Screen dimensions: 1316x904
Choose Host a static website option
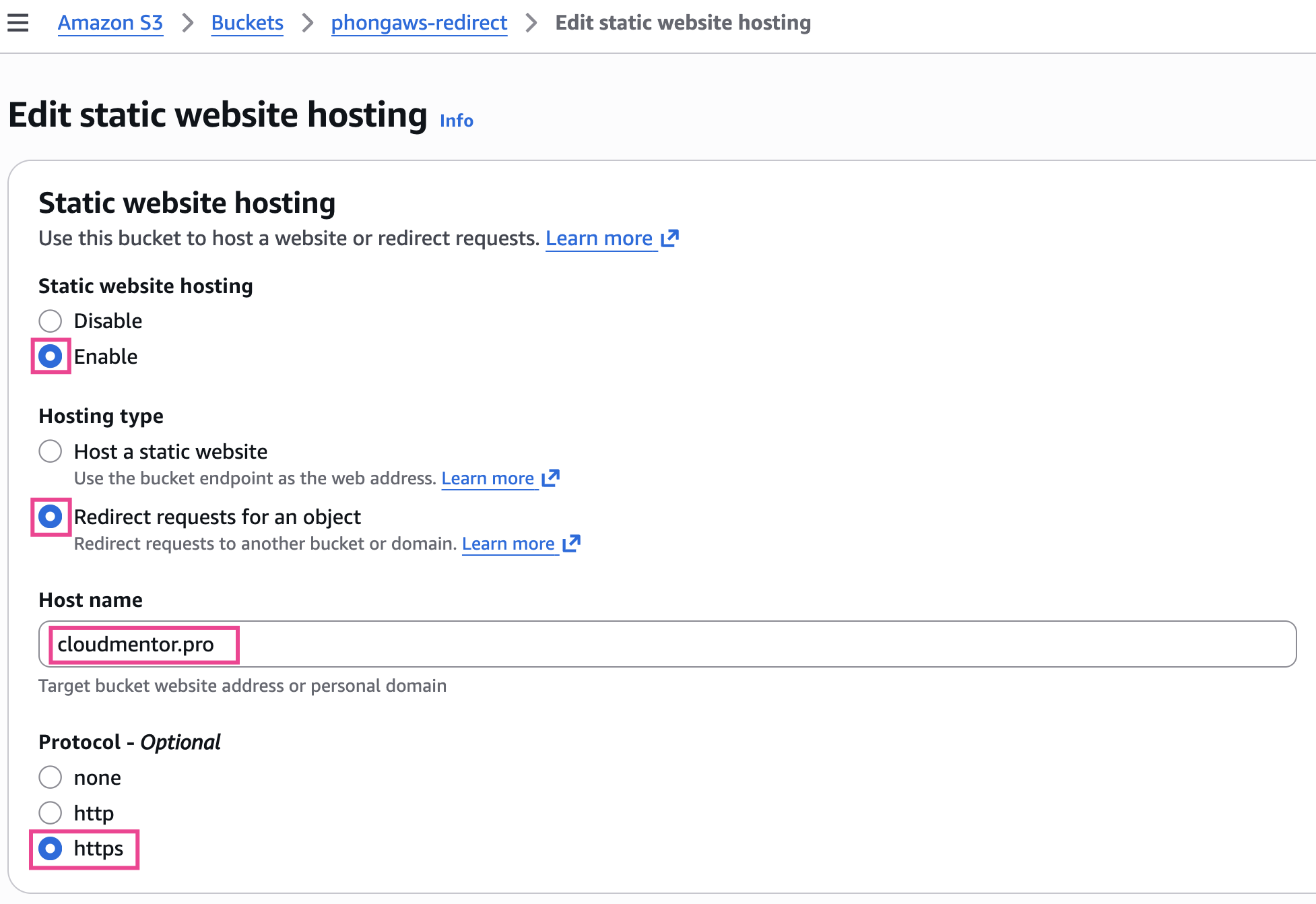click(51, 451)
